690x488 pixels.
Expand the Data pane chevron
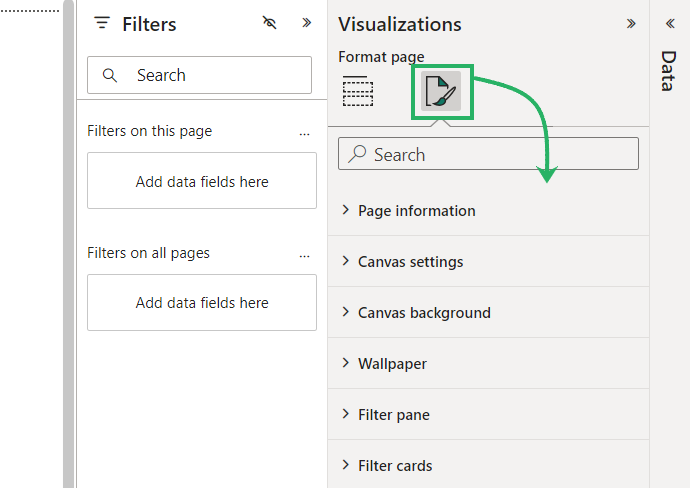(x=670, y=23)
